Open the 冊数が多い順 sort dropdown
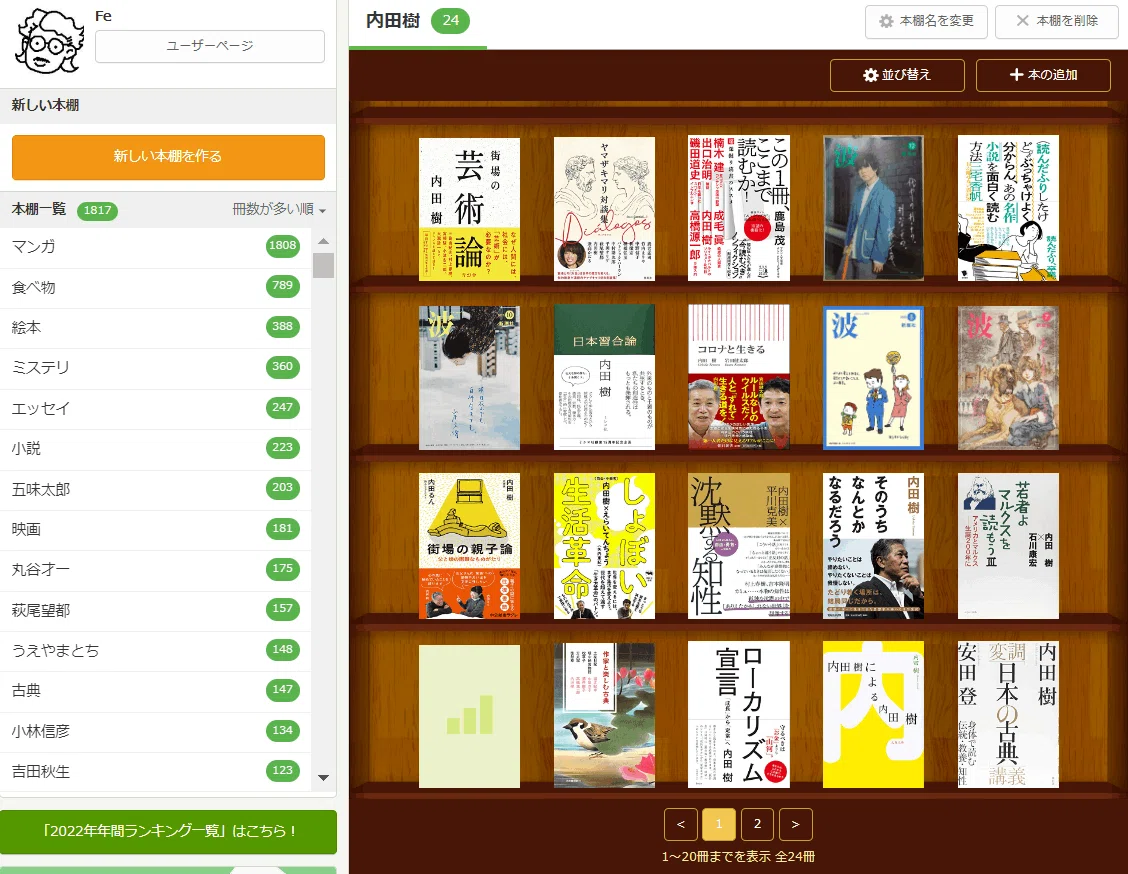The image size is (1128, 874). click(x=279, y=209)
